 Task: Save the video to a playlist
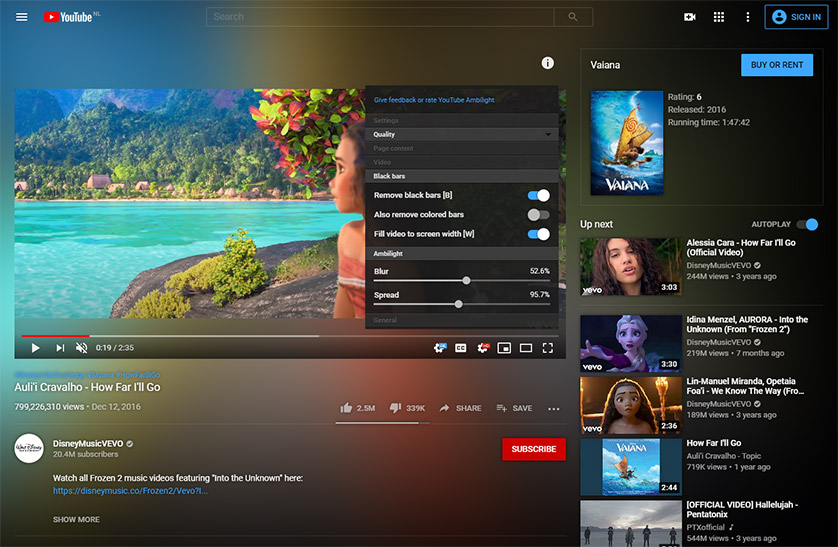pos(514,408)
